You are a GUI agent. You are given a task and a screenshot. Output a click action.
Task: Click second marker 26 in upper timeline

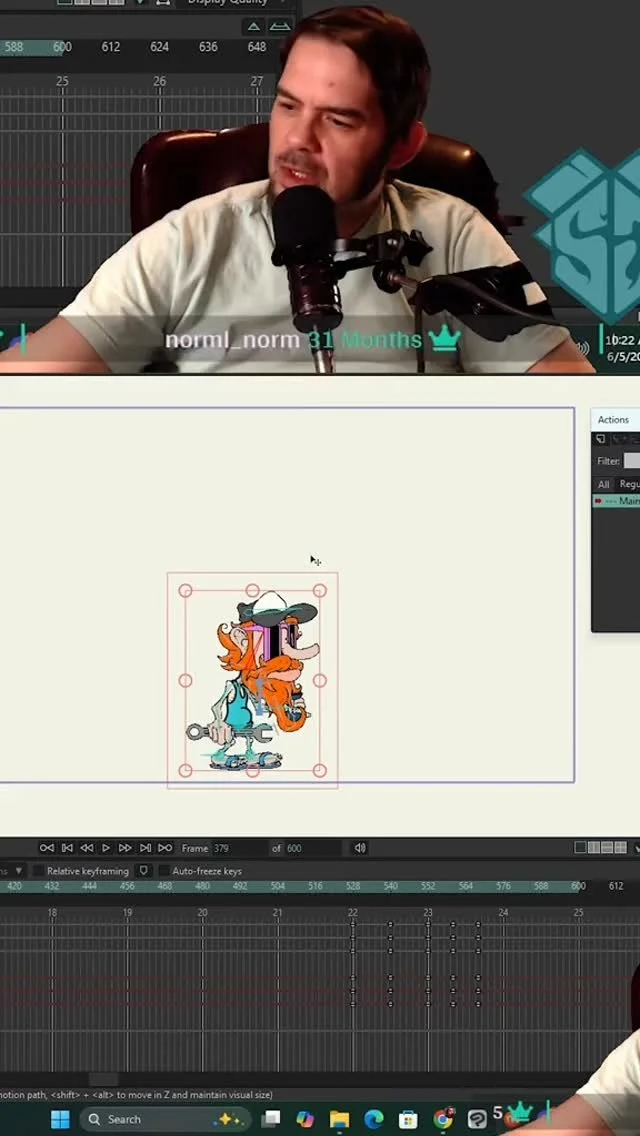coord(159,82)
